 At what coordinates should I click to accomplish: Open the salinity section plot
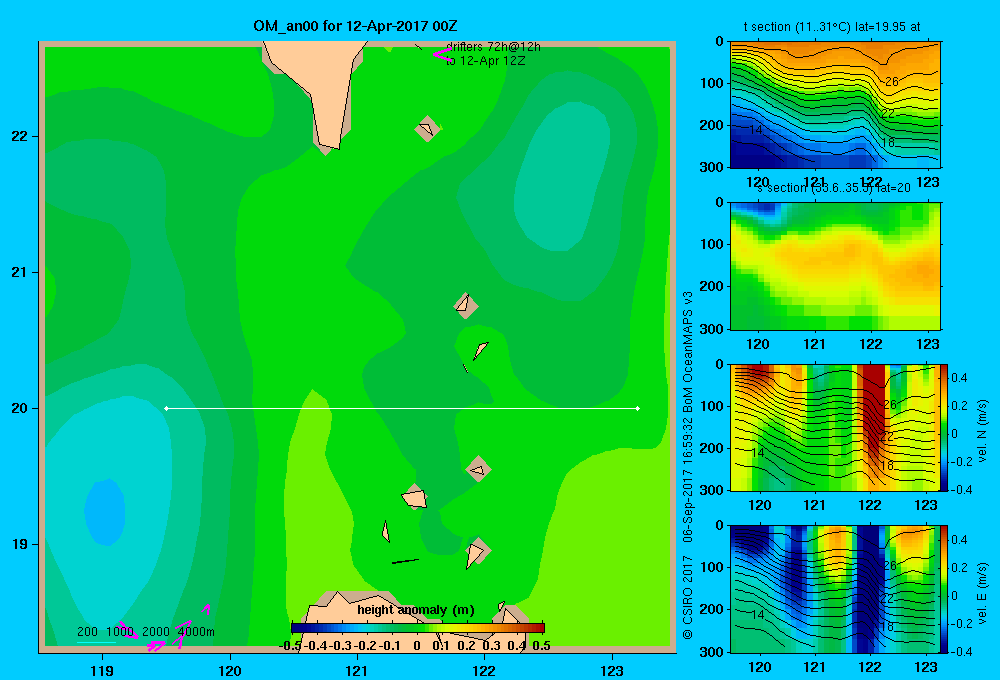pos(835,266)
